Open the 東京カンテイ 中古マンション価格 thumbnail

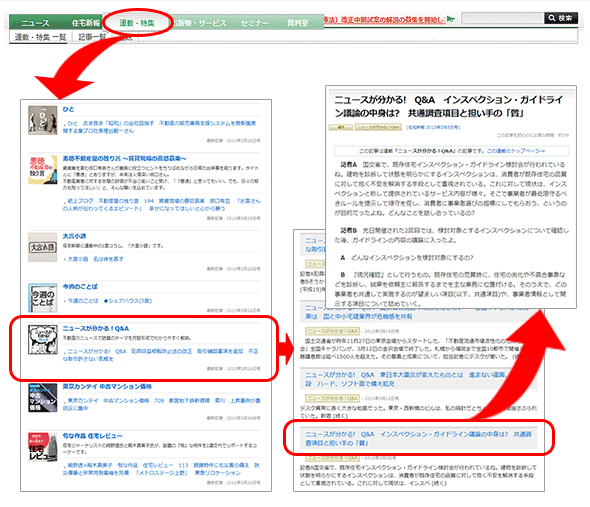click(x=43, y=398)
